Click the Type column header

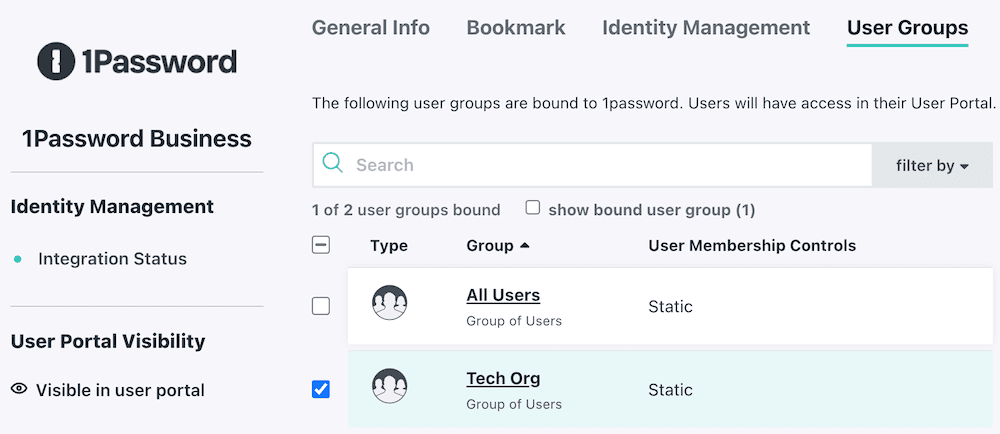tap(388, 246)
